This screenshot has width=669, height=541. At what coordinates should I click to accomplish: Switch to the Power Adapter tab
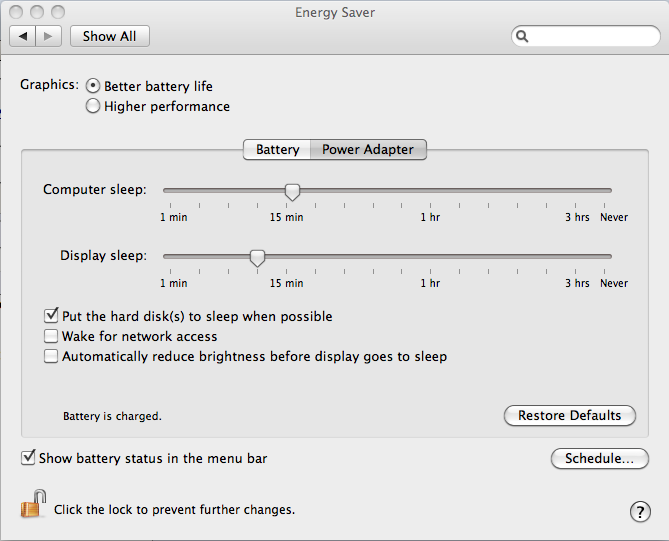pos(368,150)
